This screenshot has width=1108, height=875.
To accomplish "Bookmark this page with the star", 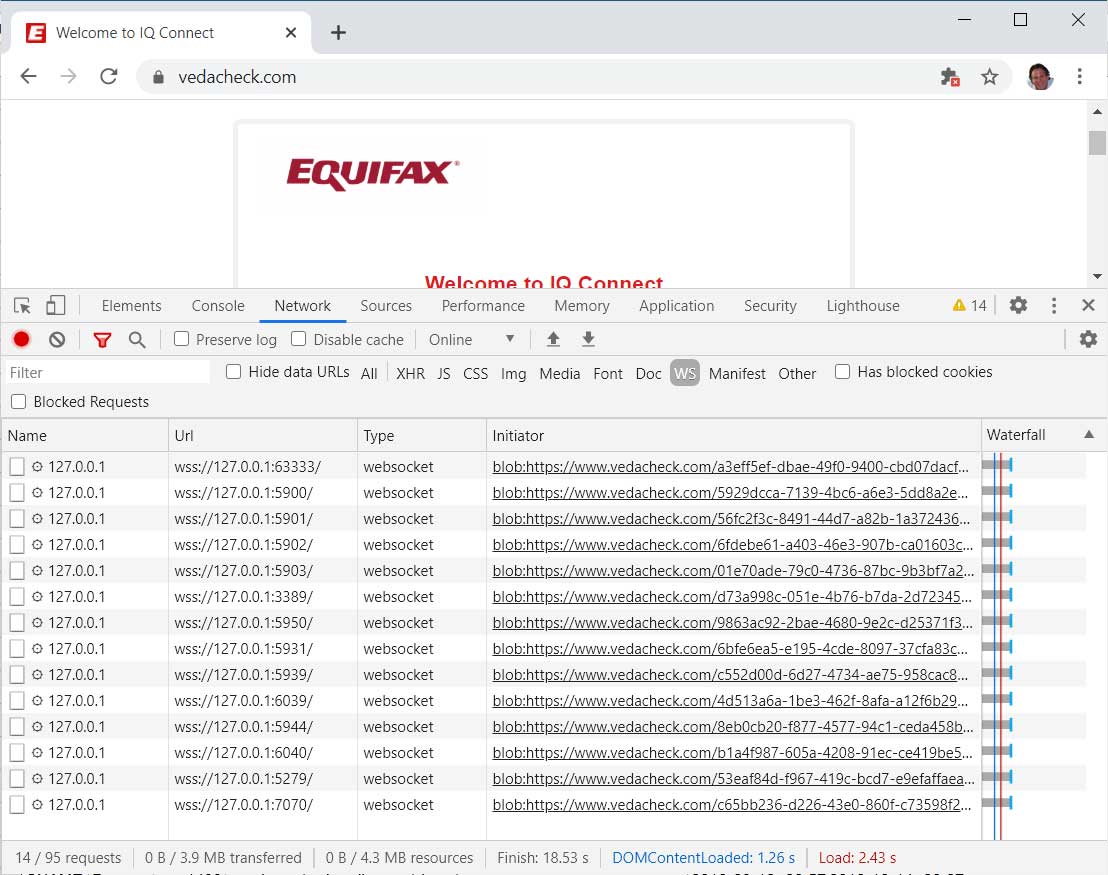I will click(989, 76).
